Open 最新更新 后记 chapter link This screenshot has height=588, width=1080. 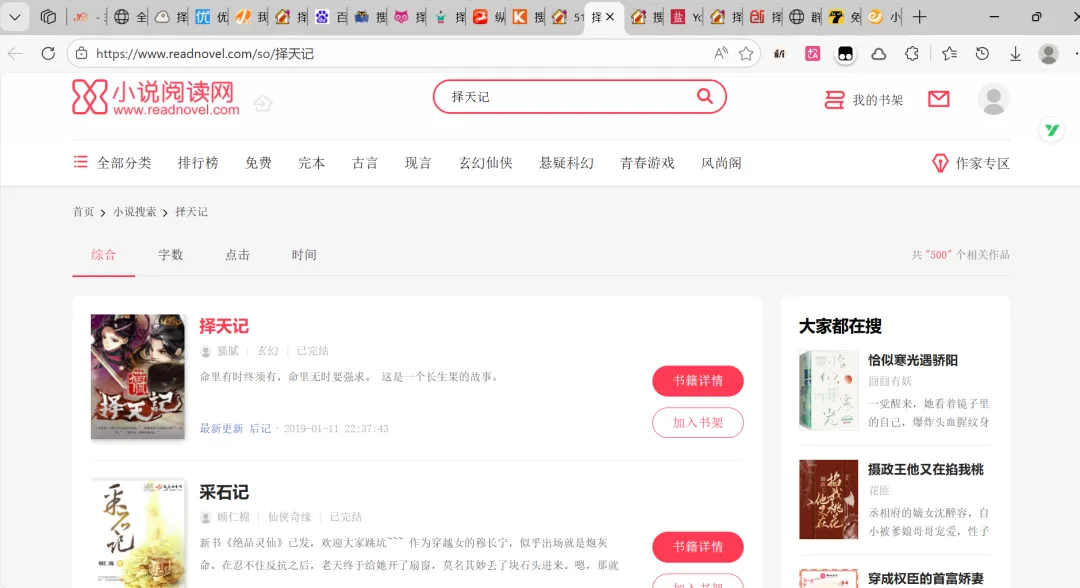(235, 428)
